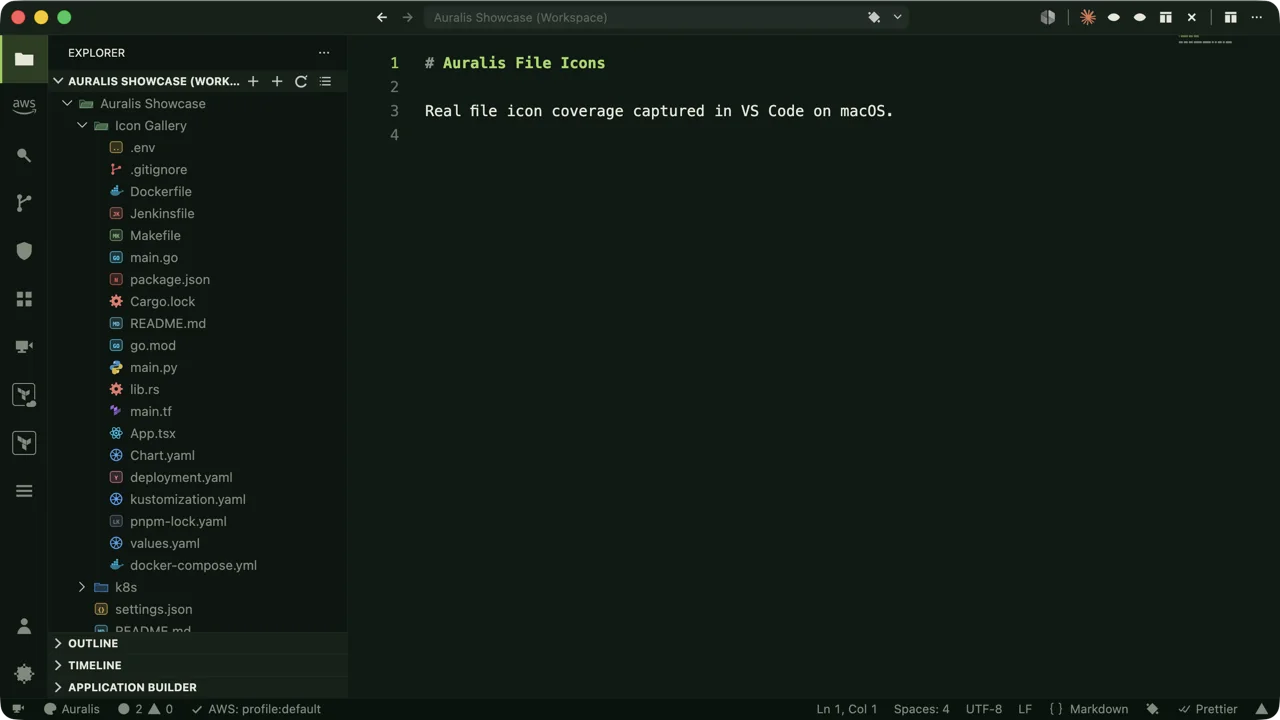
Task: Open kustomization.yaml
Action: click(198, 499)
